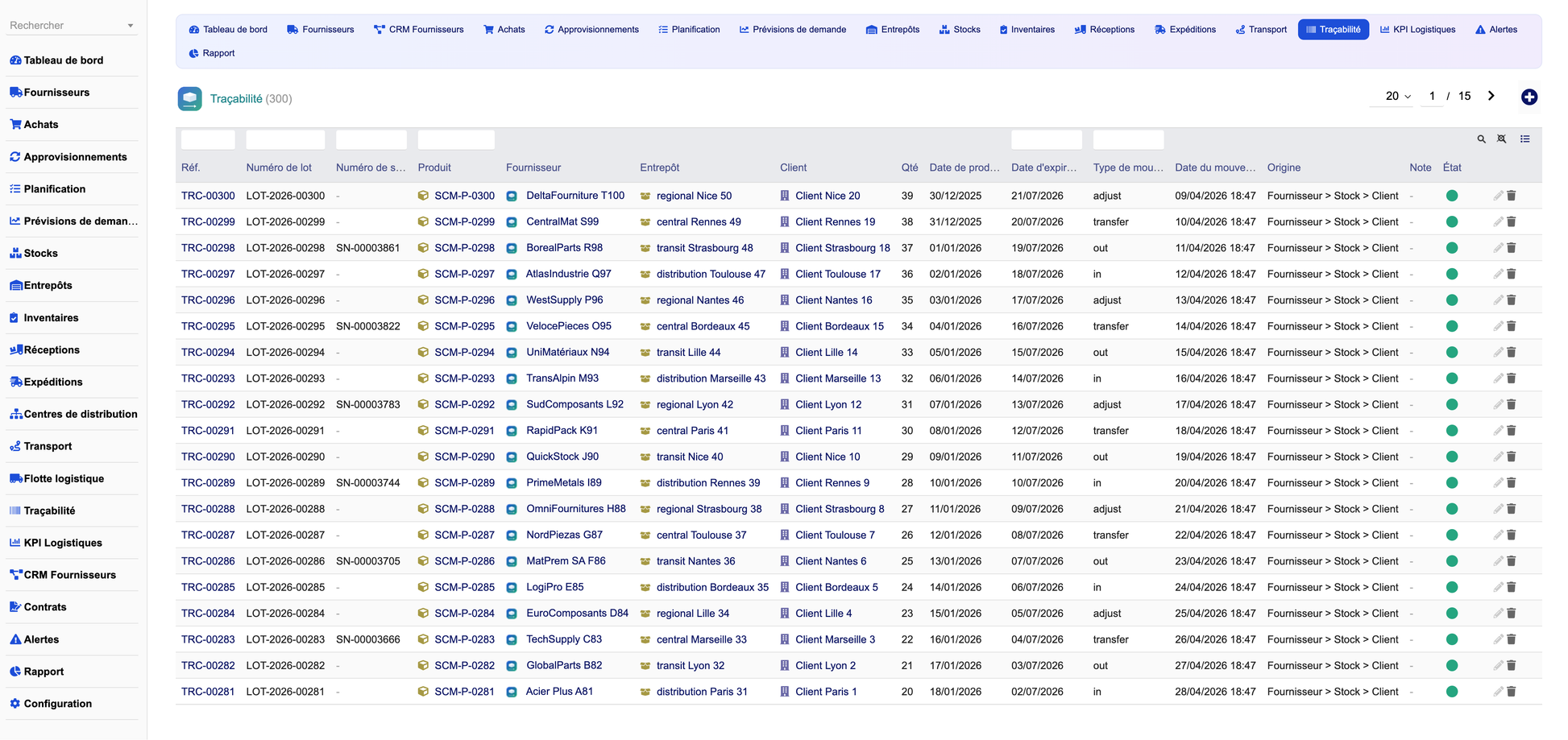Open the column list options icon
This screenshot has height=740, width=1568.
tap(1525, 139)
